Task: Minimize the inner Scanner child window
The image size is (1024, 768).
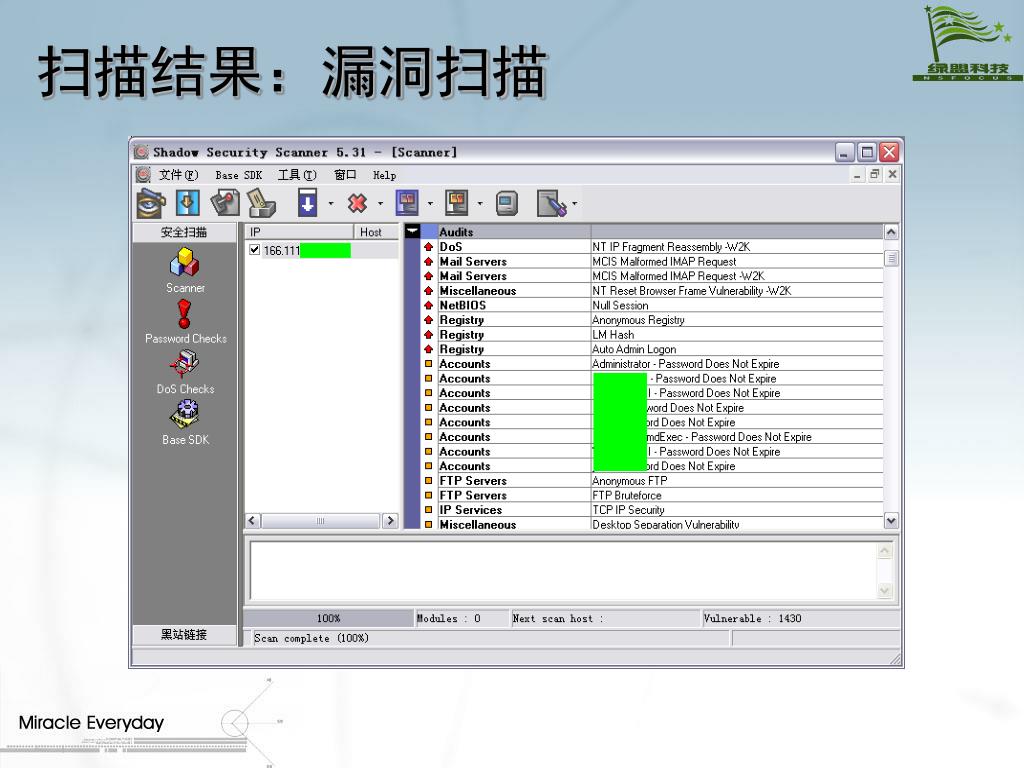Action: [x=857, y=174]
